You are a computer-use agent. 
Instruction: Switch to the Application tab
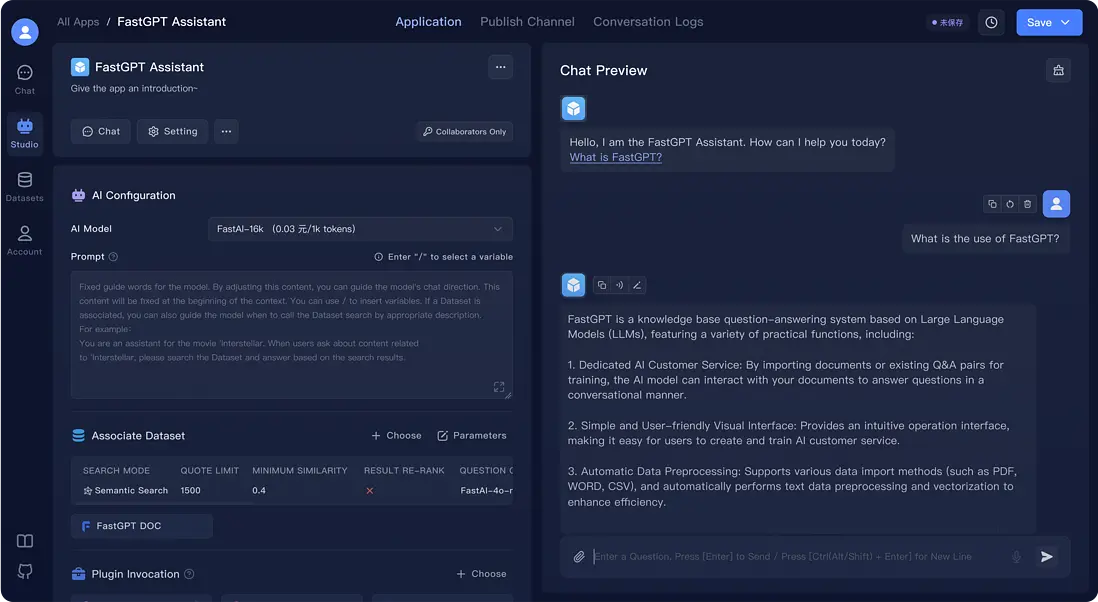[x=428, y=22]
